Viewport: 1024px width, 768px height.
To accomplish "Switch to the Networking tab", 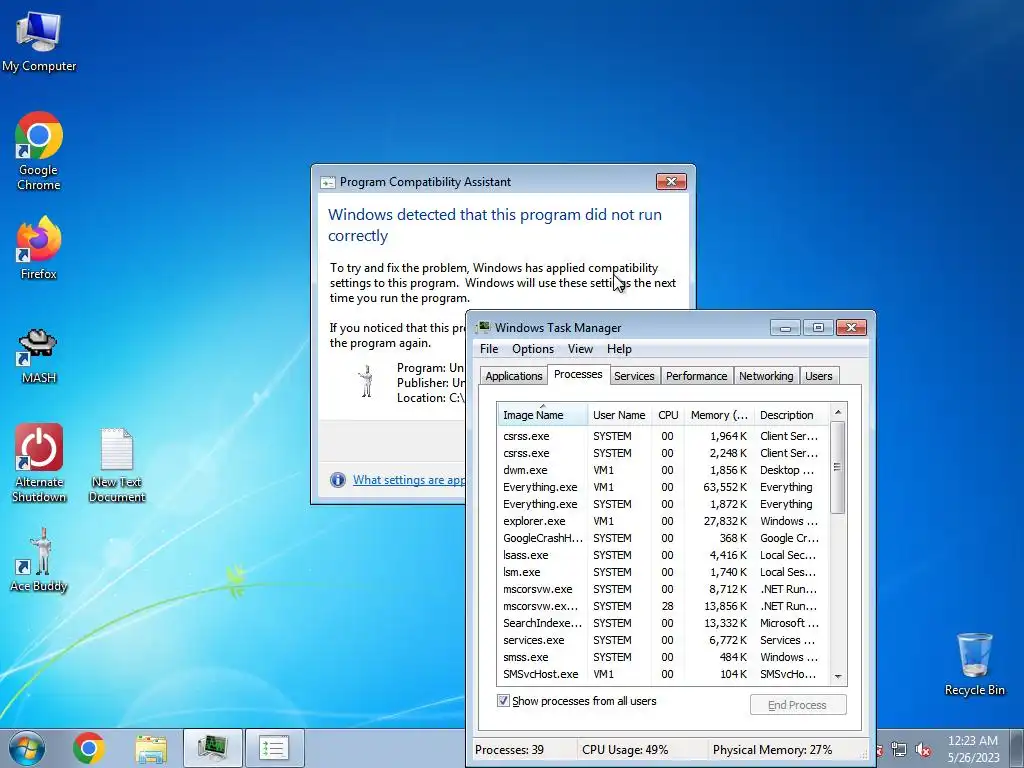I will pos(766,376).
